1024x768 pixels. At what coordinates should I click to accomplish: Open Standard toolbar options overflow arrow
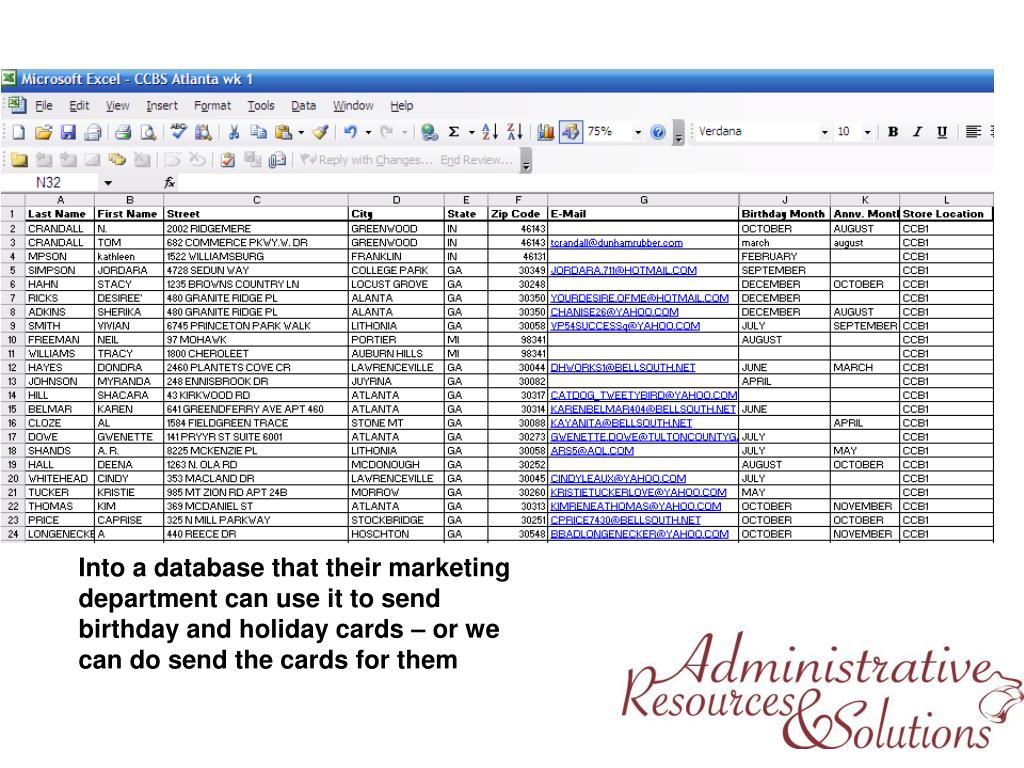click(679, 133)
